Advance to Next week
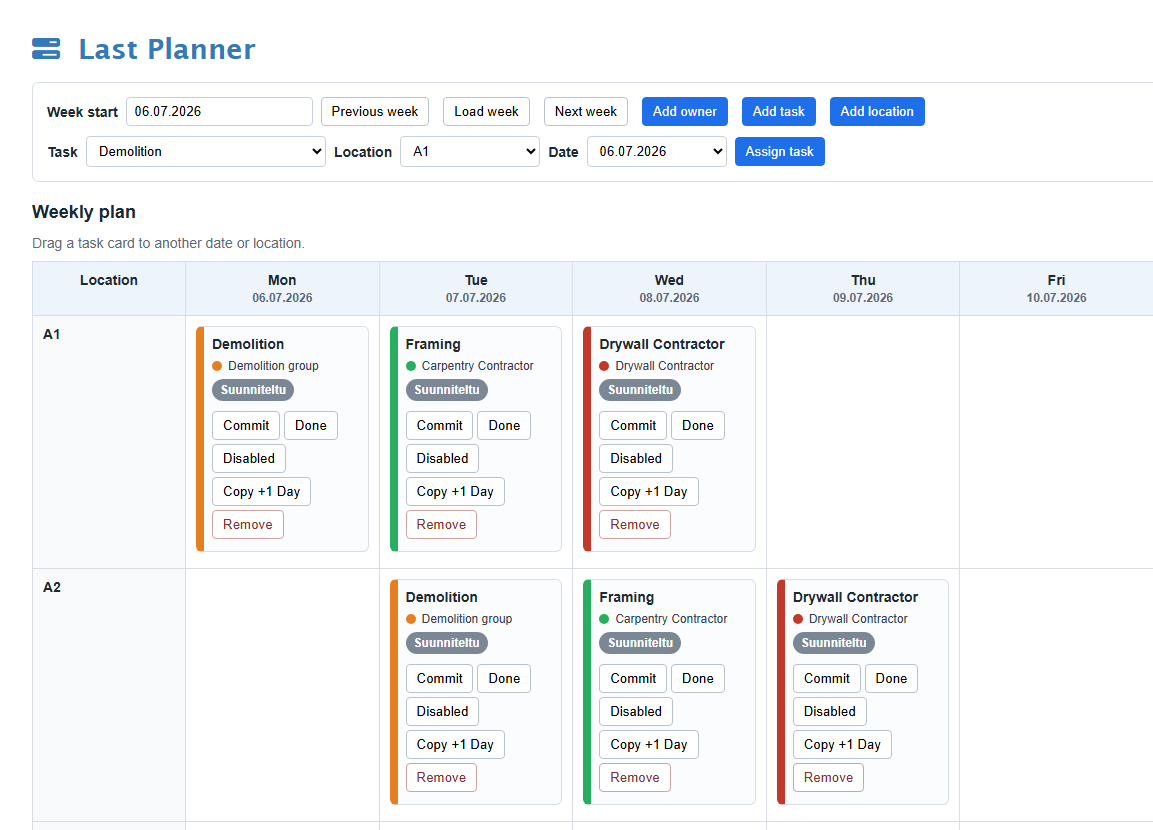 586,112
